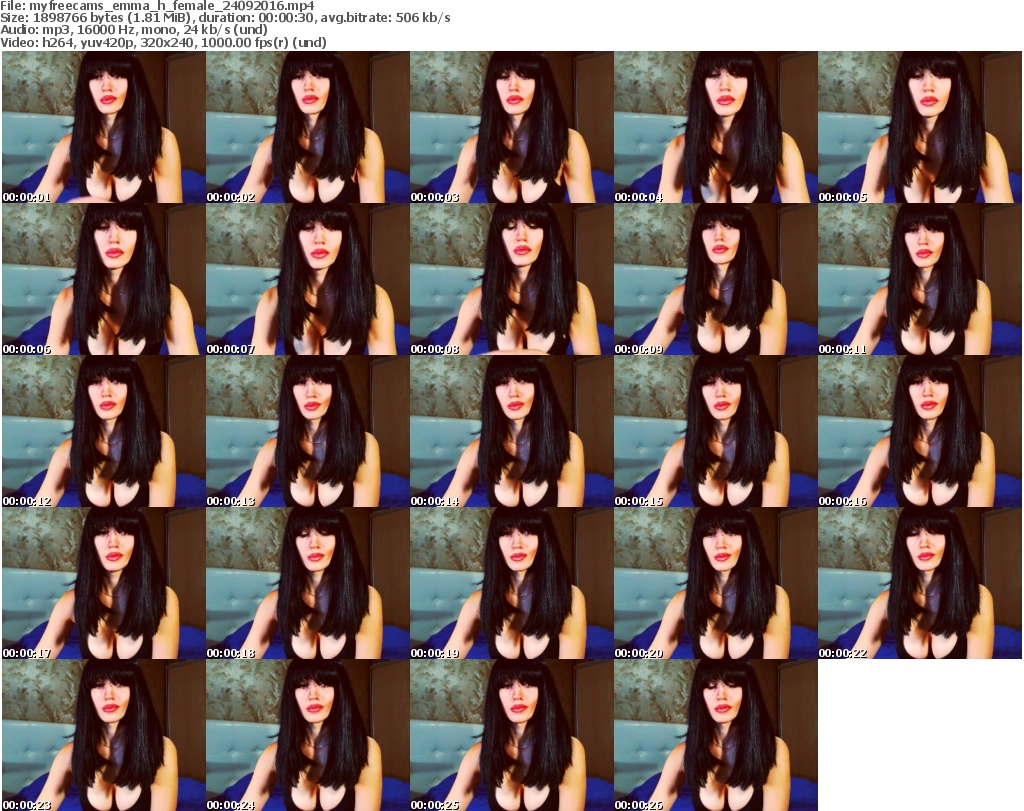
Task: Open the thumbnail marked 00:00:15
Action: click(716, 431)
